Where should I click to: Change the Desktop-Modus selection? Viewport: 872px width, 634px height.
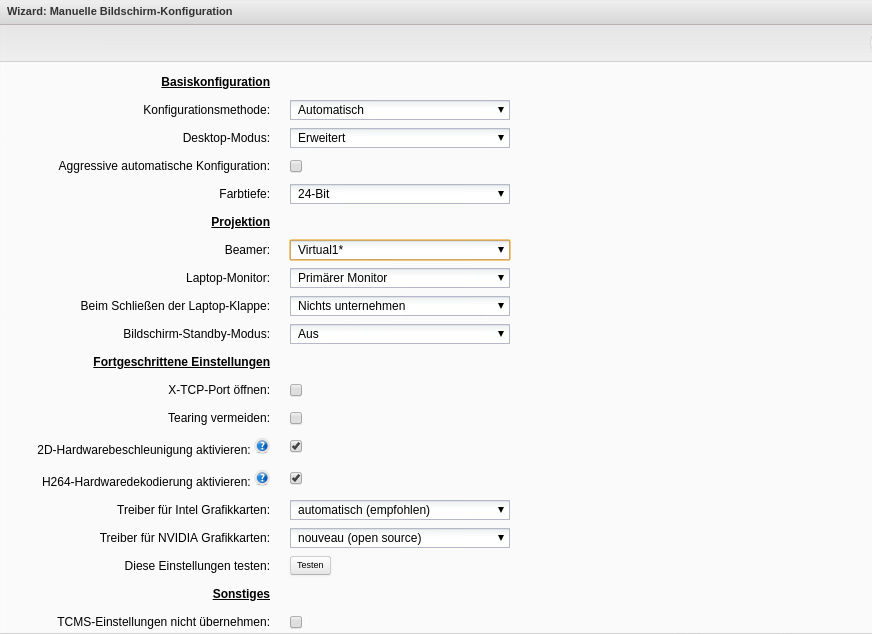[x=399, y=138]
